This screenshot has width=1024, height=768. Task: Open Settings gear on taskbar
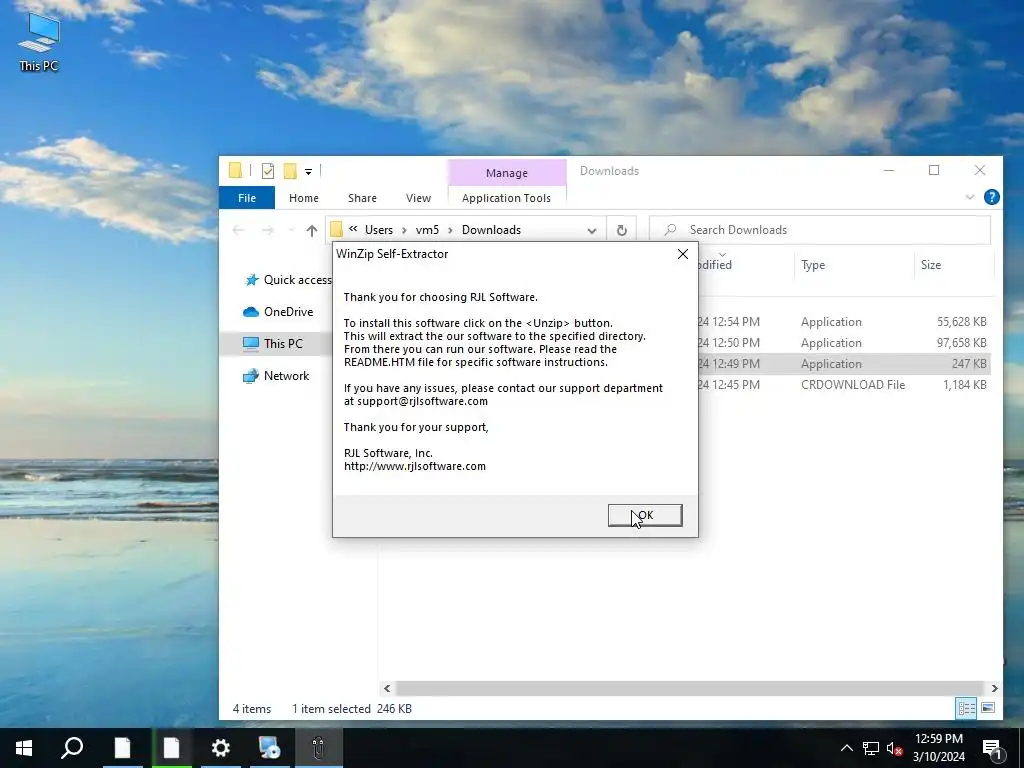[x=220, y=748]
